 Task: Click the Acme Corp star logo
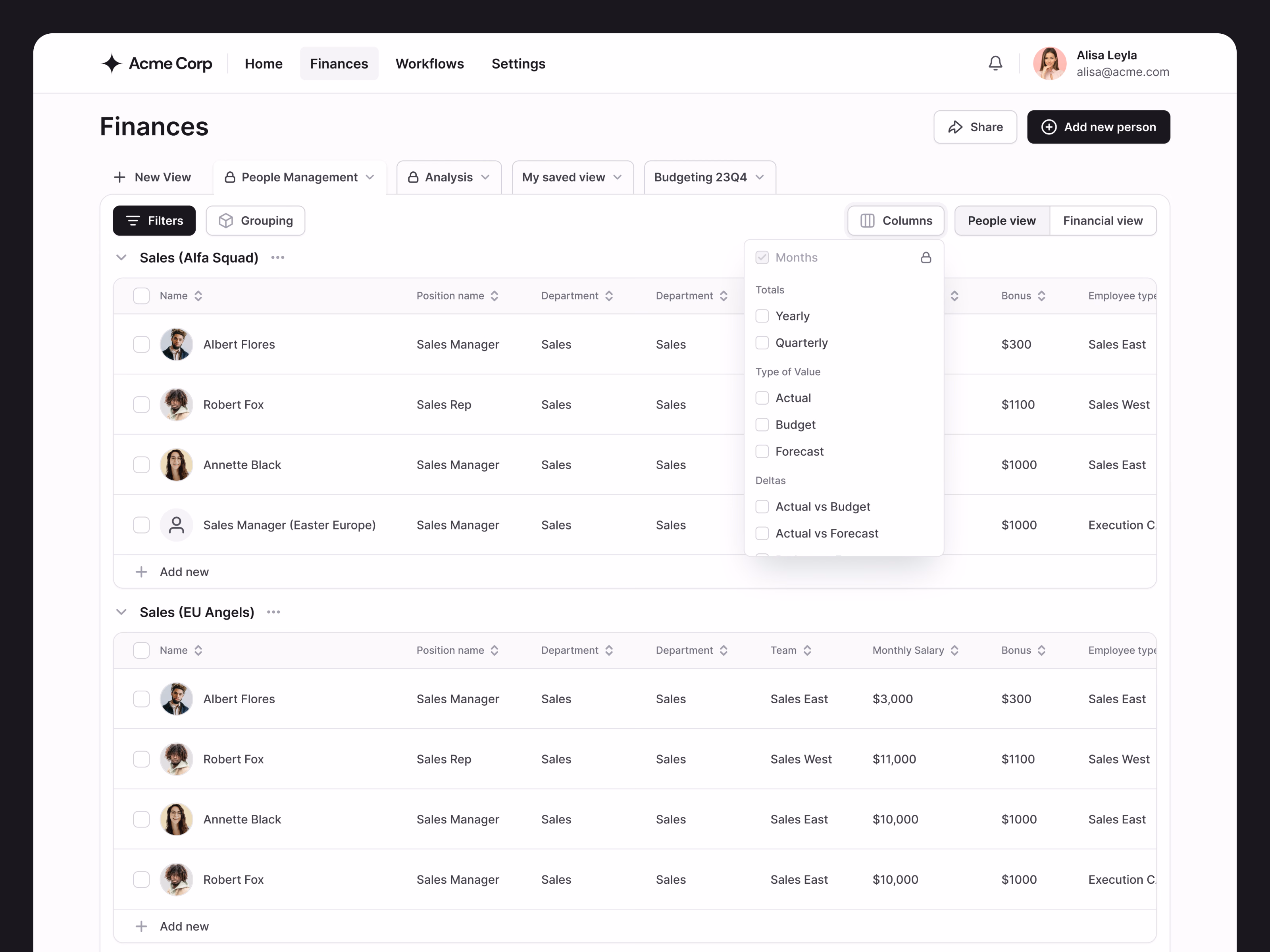pos(112,63)
